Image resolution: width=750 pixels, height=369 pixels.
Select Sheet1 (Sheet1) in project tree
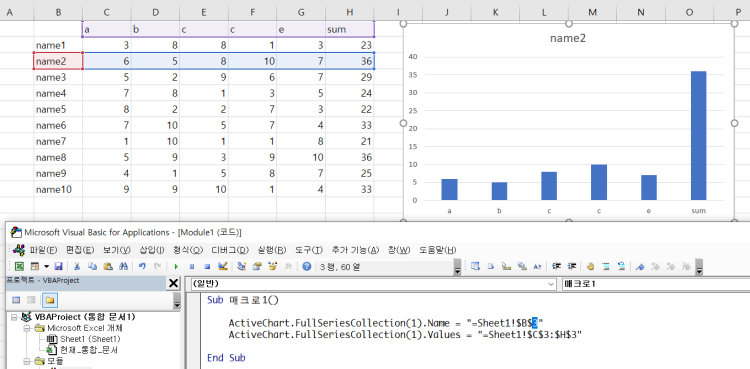90,339
